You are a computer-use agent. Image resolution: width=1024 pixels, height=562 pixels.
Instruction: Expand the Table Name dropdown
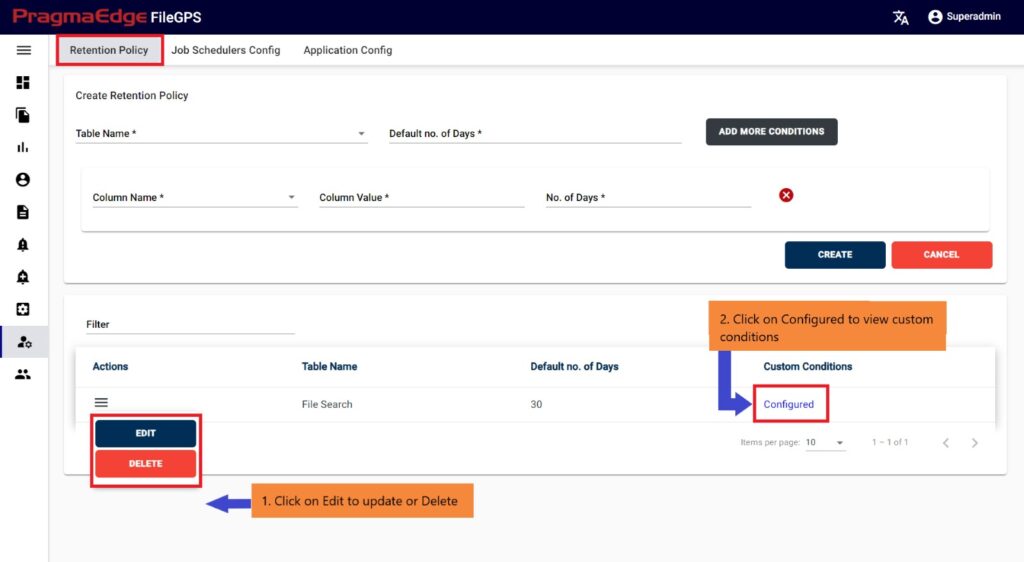221,133
